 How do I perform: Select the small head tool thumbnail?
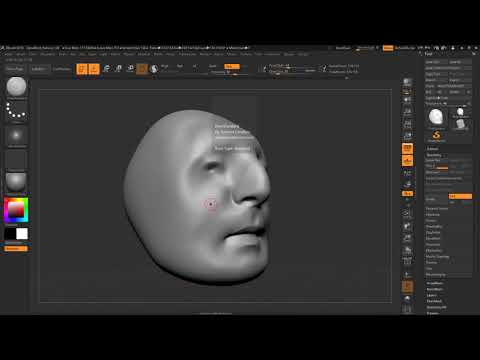tap(460, 112)
